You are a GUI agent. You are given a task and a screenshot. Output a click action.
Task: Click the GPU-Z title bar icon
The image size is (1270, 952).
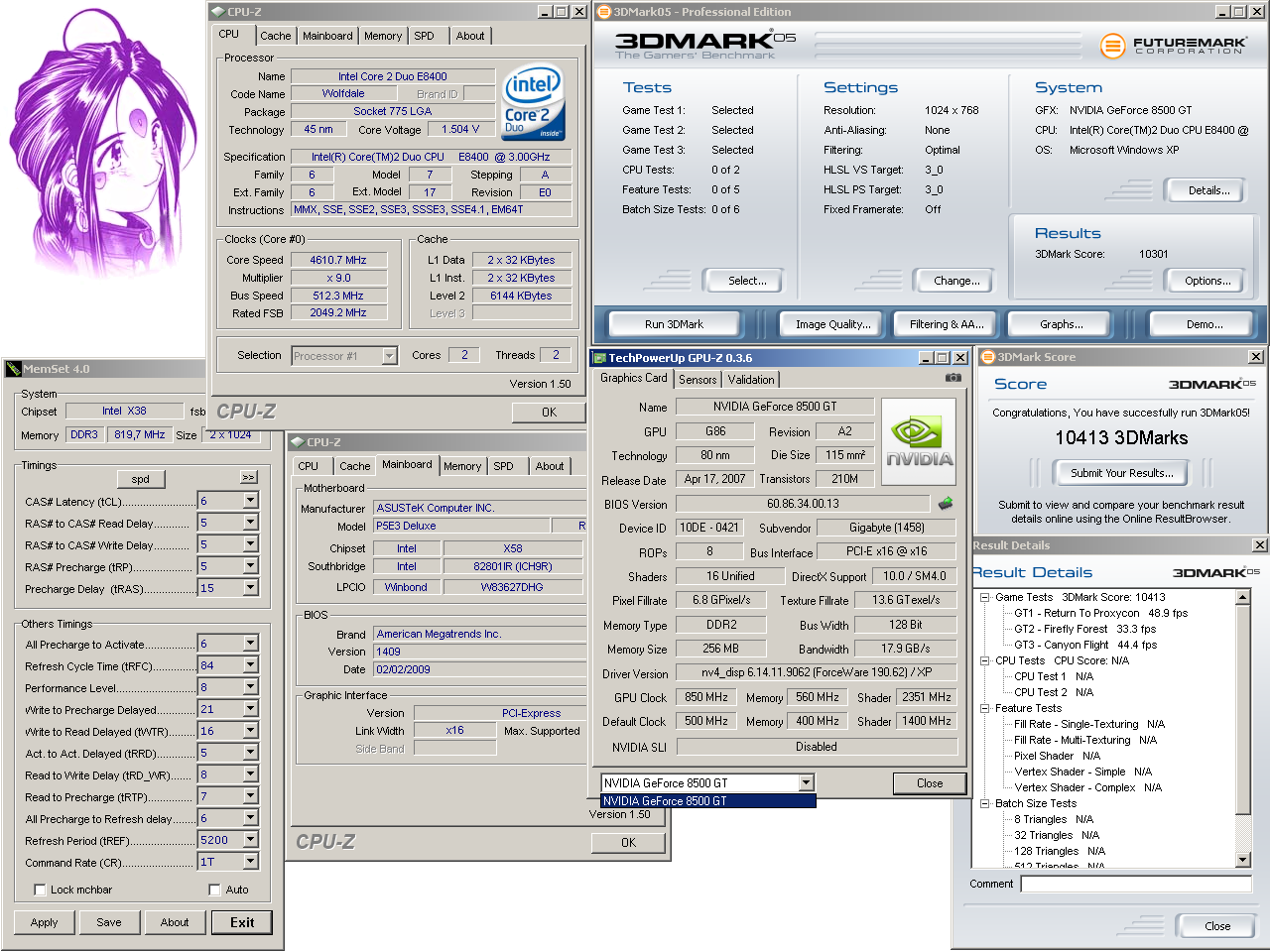click(599, 358)
